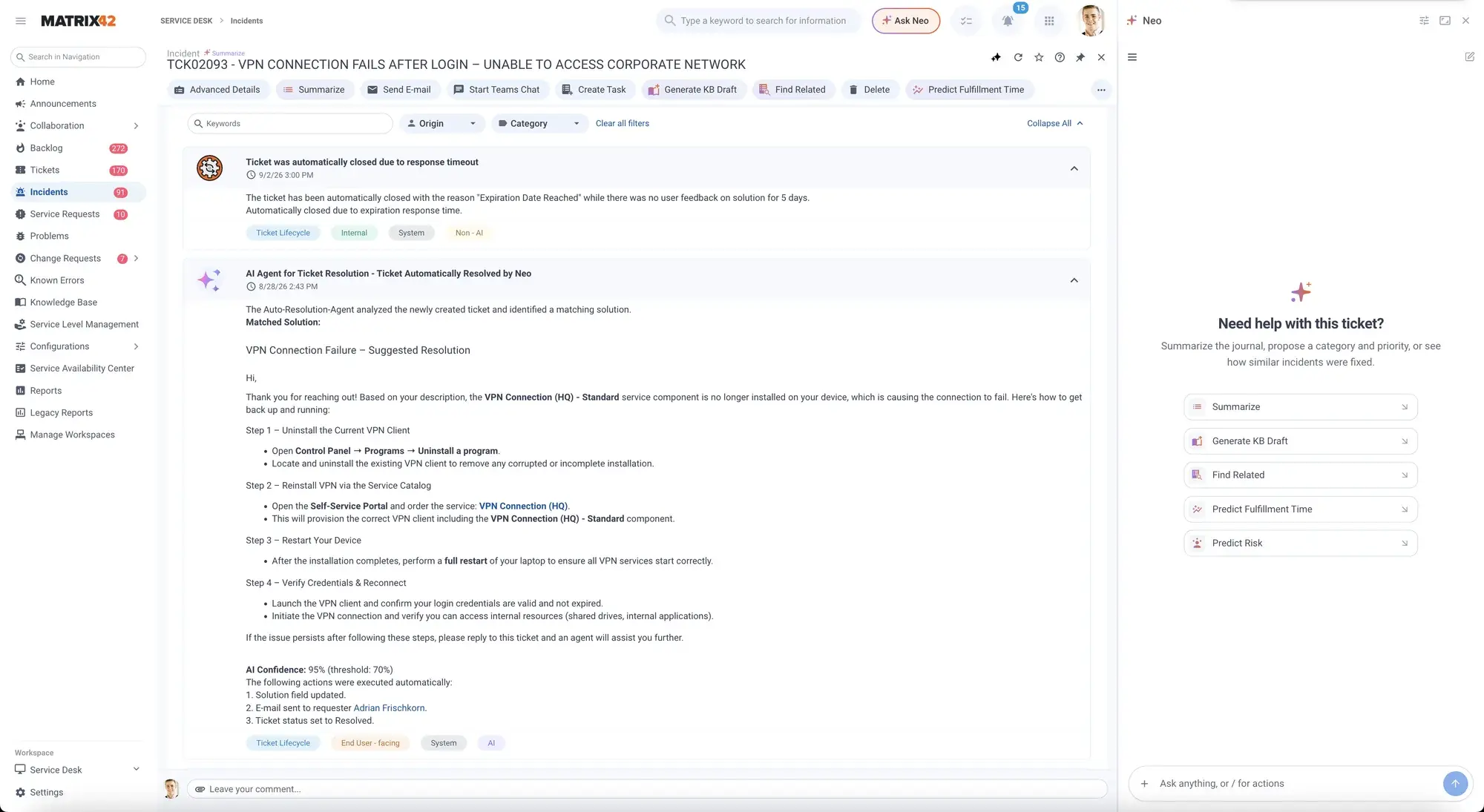Click Collapse All journal entries

[1054, 123]
